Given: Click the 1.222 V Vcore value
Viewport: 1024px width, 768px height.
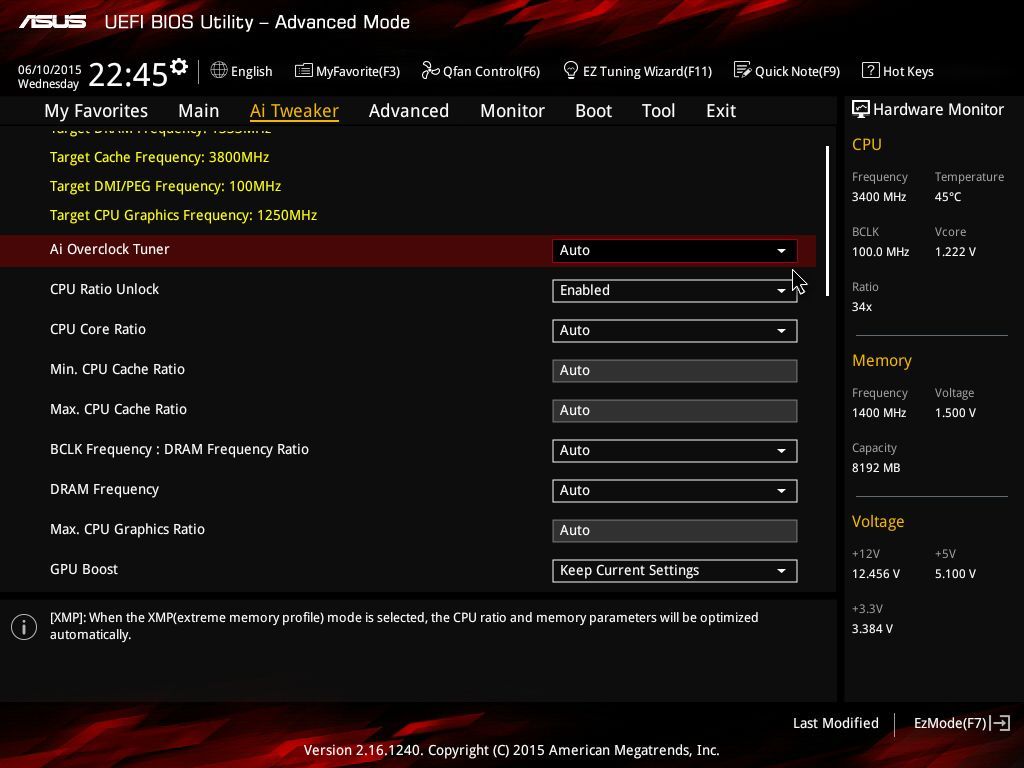Looking at the screenshot, I should click(955, 251).
